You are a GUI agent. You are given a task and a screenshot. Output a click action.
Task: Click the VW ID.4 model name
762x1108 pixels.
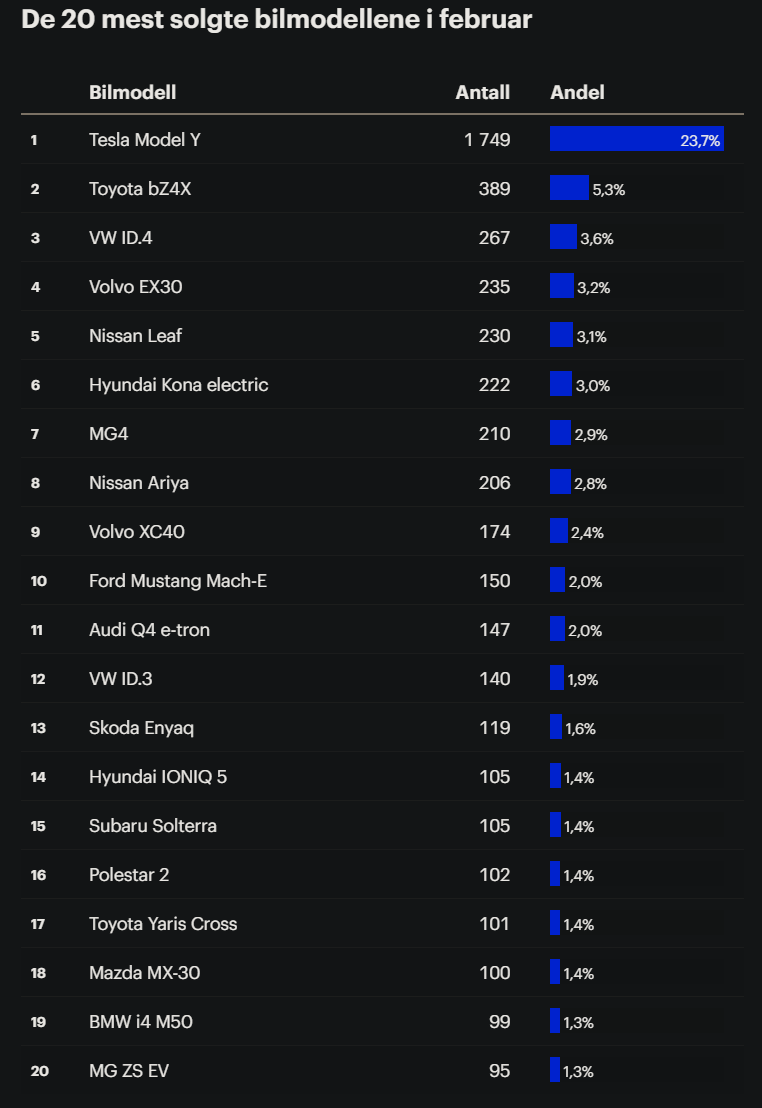[x=120, y=237]
